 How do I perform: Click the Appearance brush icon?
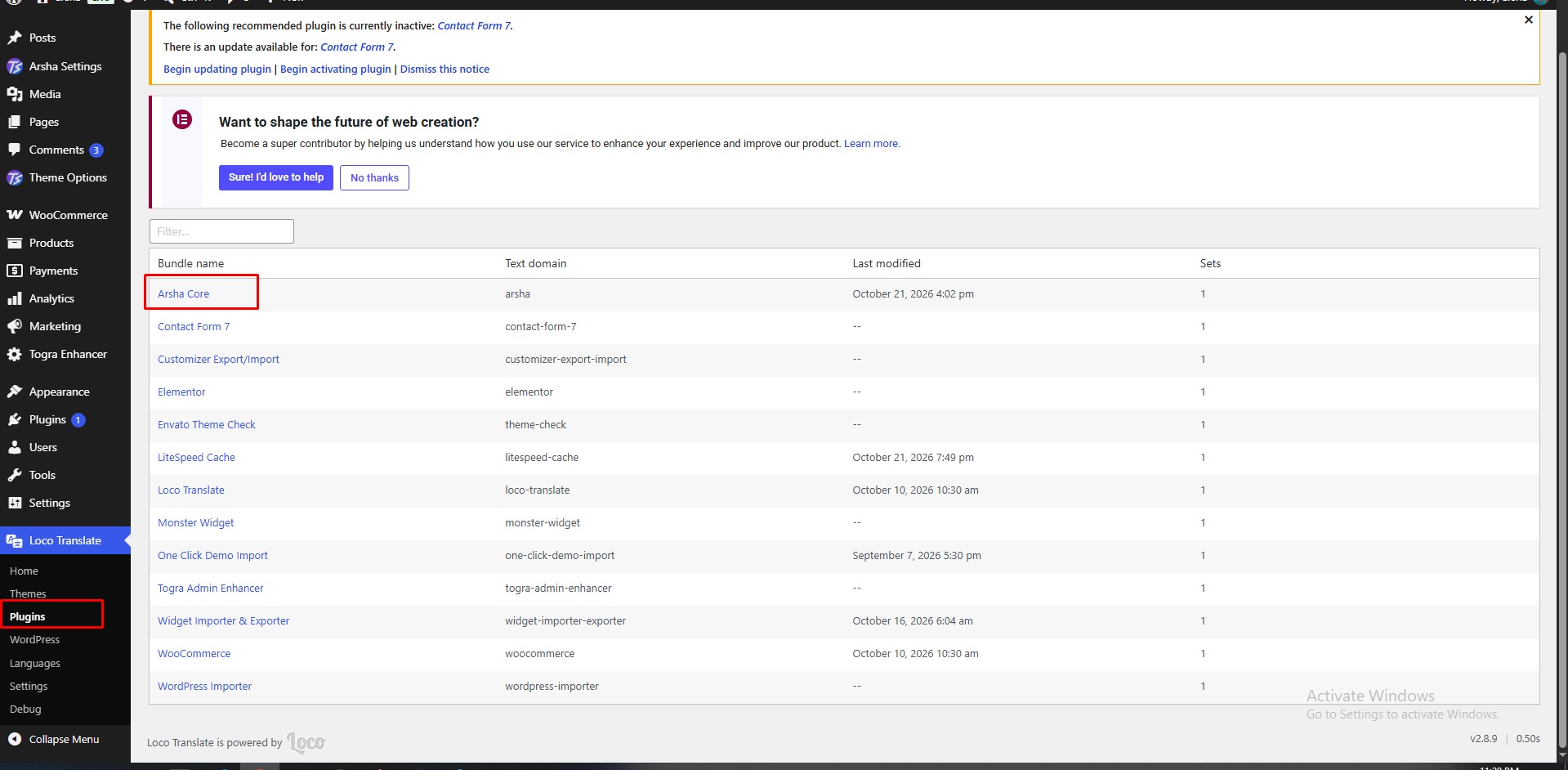(x=15, y=392)
